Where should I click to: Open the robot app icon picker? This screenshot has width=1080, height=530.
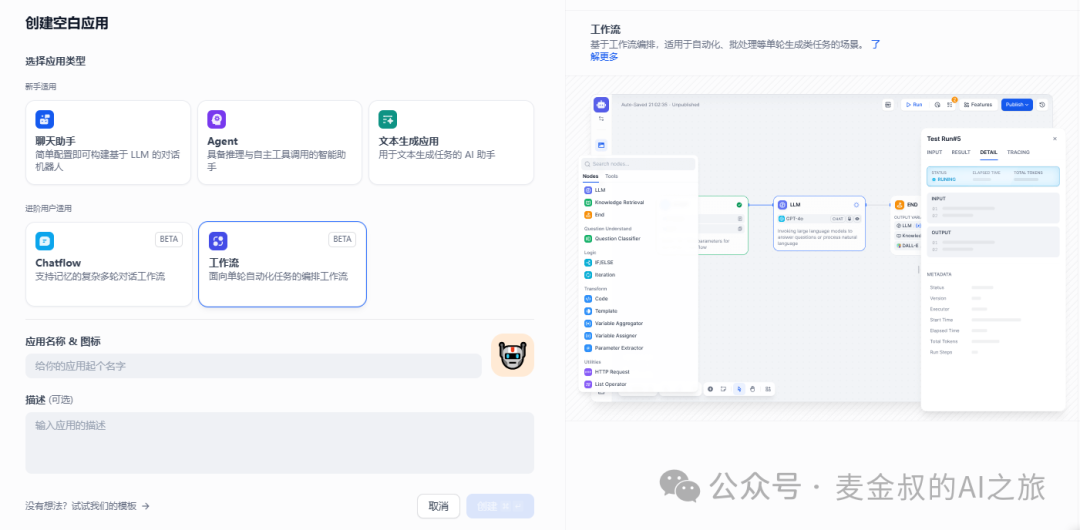512,356
